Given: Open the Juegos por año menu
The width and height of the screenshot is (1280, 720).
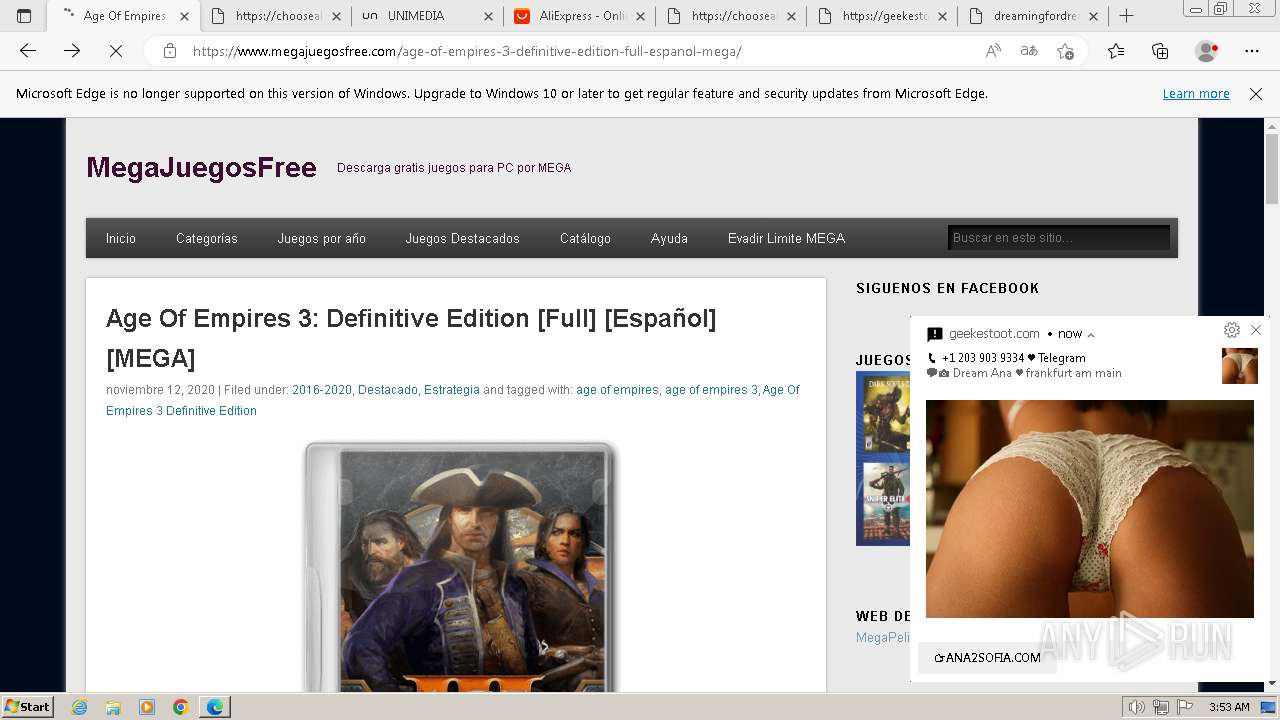Looking at the screenshot, I should 322,238.
